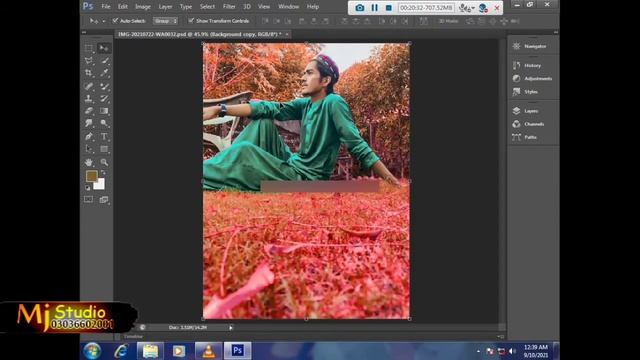Pause the screen recording
Screen dimensions: 640x360
click(x=374, y=8)
